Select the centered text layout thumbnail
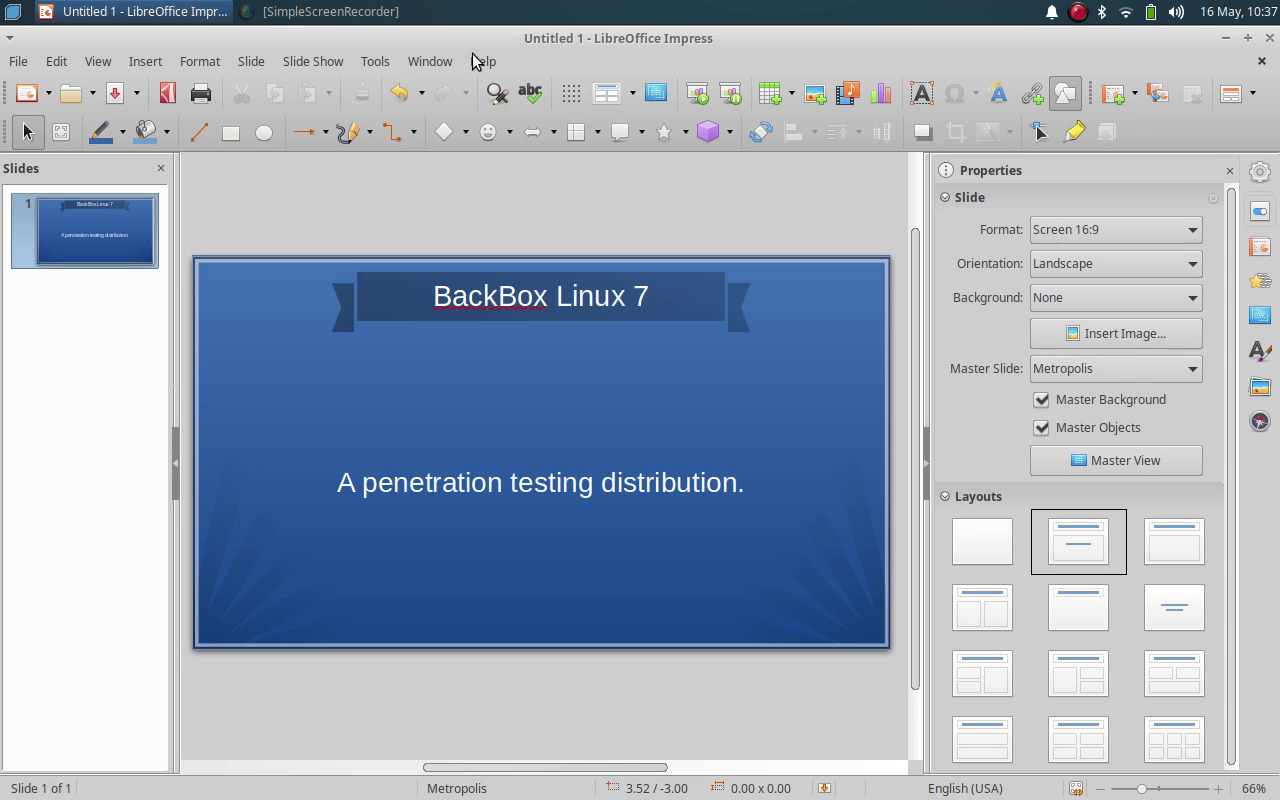Screen dimensions: 1280x800 (x=1174, y=607)
